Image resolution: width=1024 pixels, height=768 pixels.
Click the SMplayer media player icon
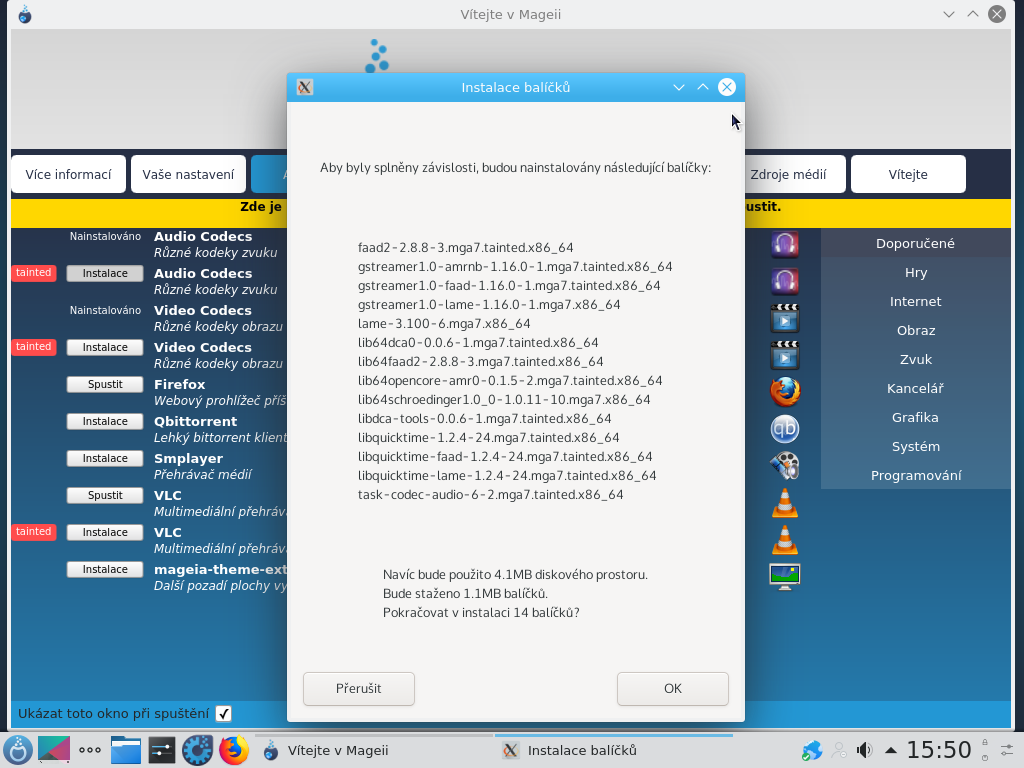(785, 465)
